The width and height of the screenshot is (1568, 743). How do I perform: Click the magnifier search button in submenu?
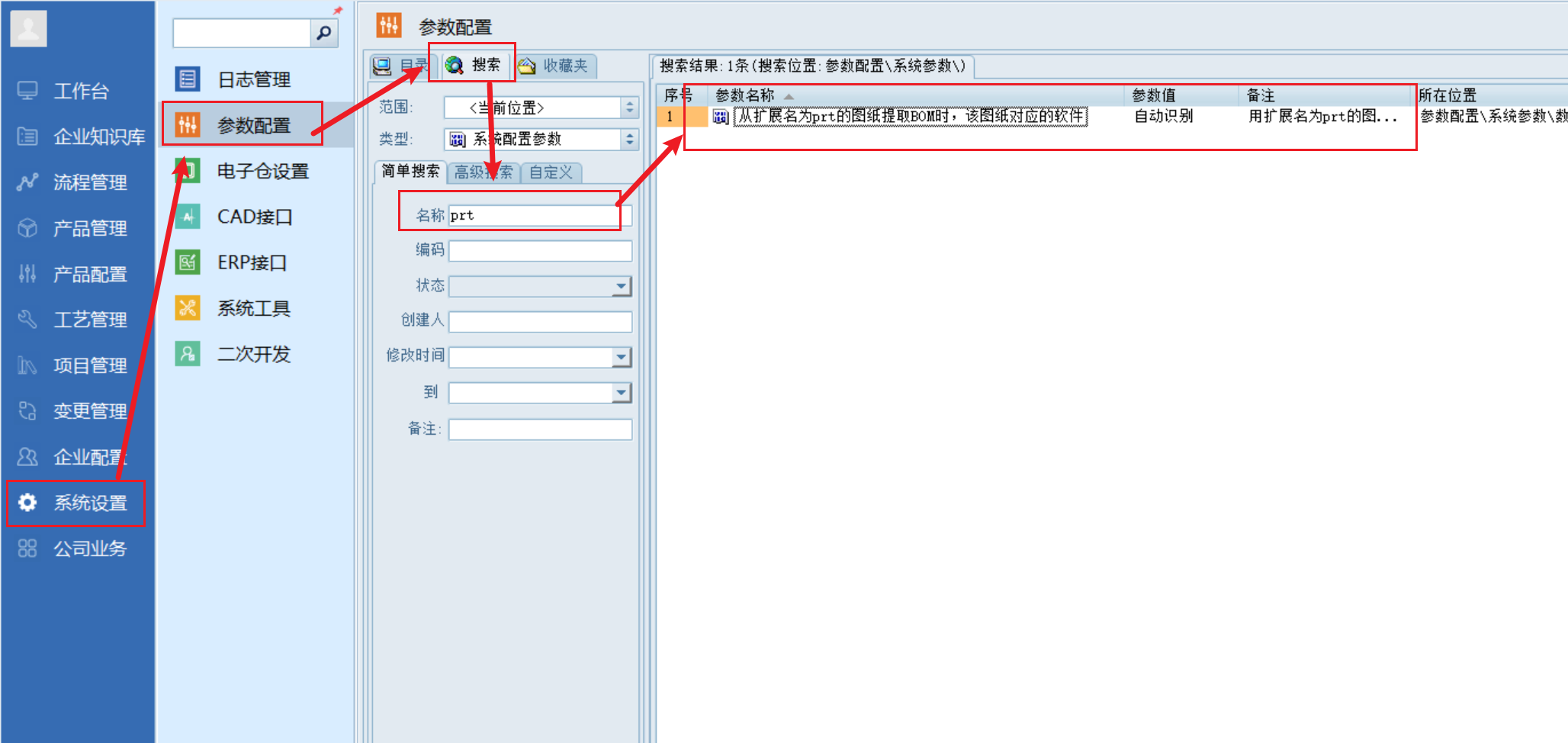click(323, 33)
